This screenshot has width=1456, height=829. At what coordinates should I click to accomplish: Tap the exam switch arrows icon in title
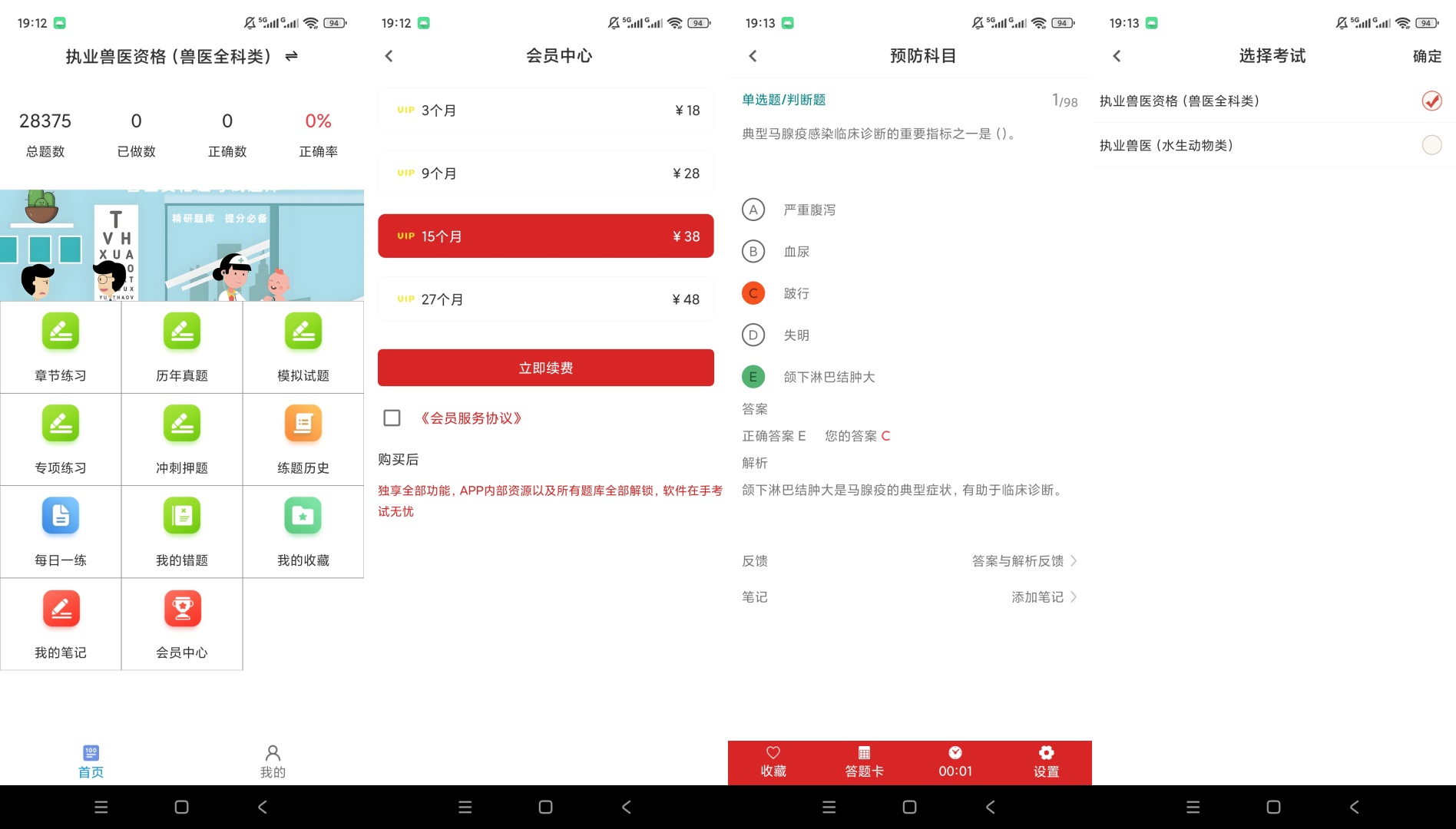[291, 56]
